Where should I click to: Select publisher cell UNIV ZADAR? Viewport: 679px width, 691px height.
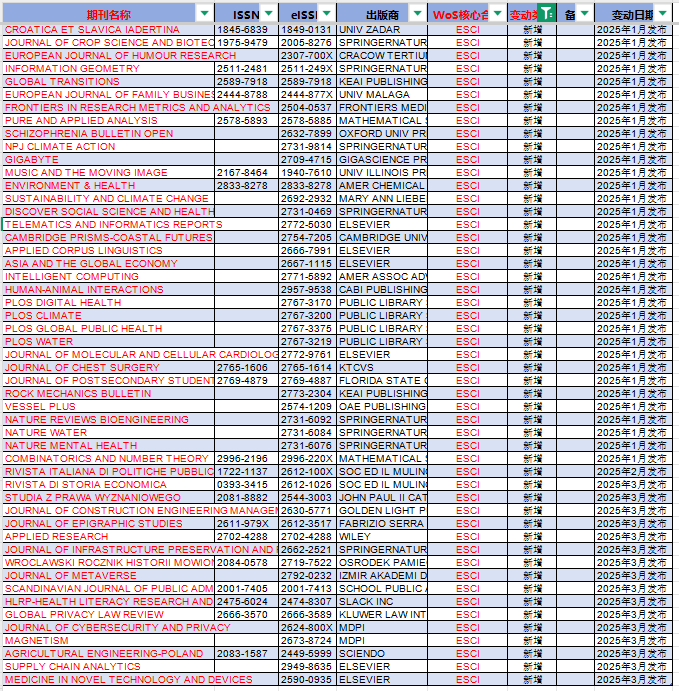(382, 30)
